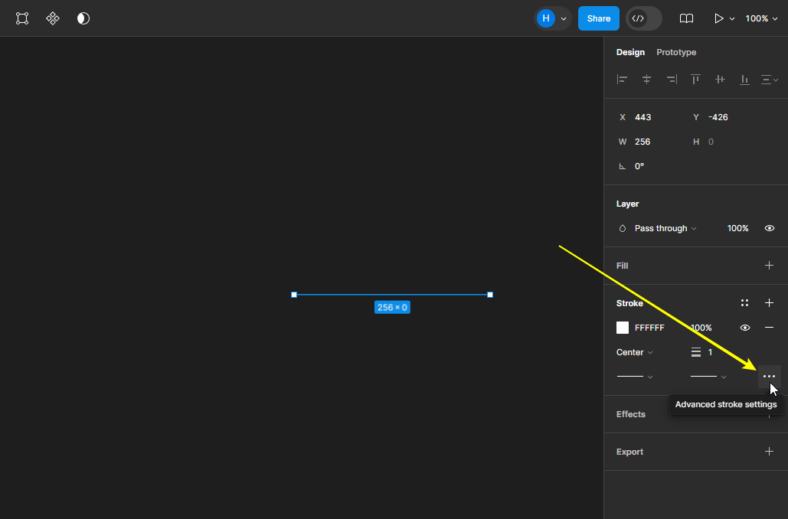Click the align left icon

tap(622, 79)
